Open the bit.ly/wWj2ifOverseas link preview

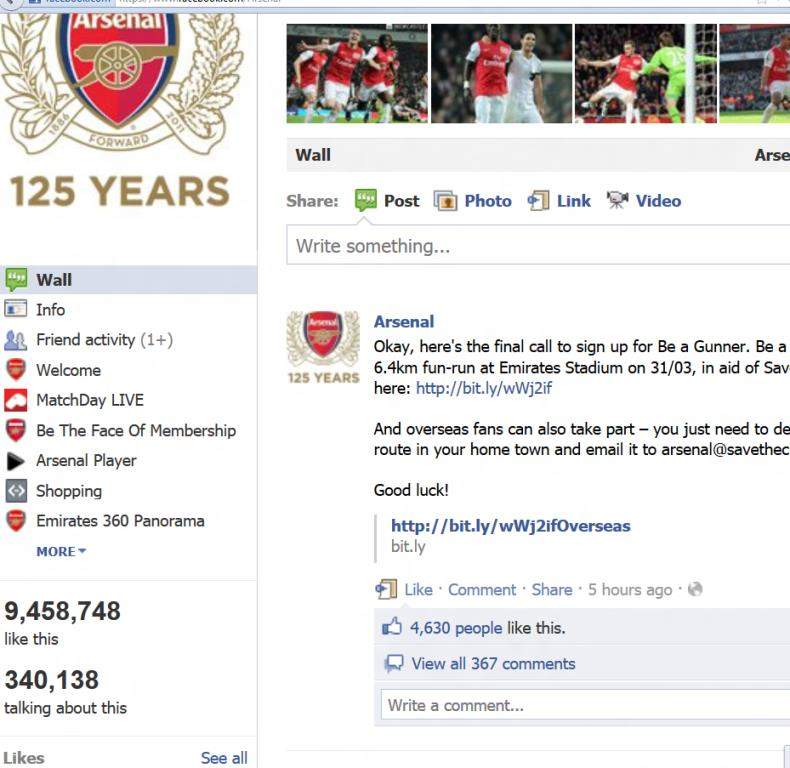pyautogui.click(x=510, y=526)
